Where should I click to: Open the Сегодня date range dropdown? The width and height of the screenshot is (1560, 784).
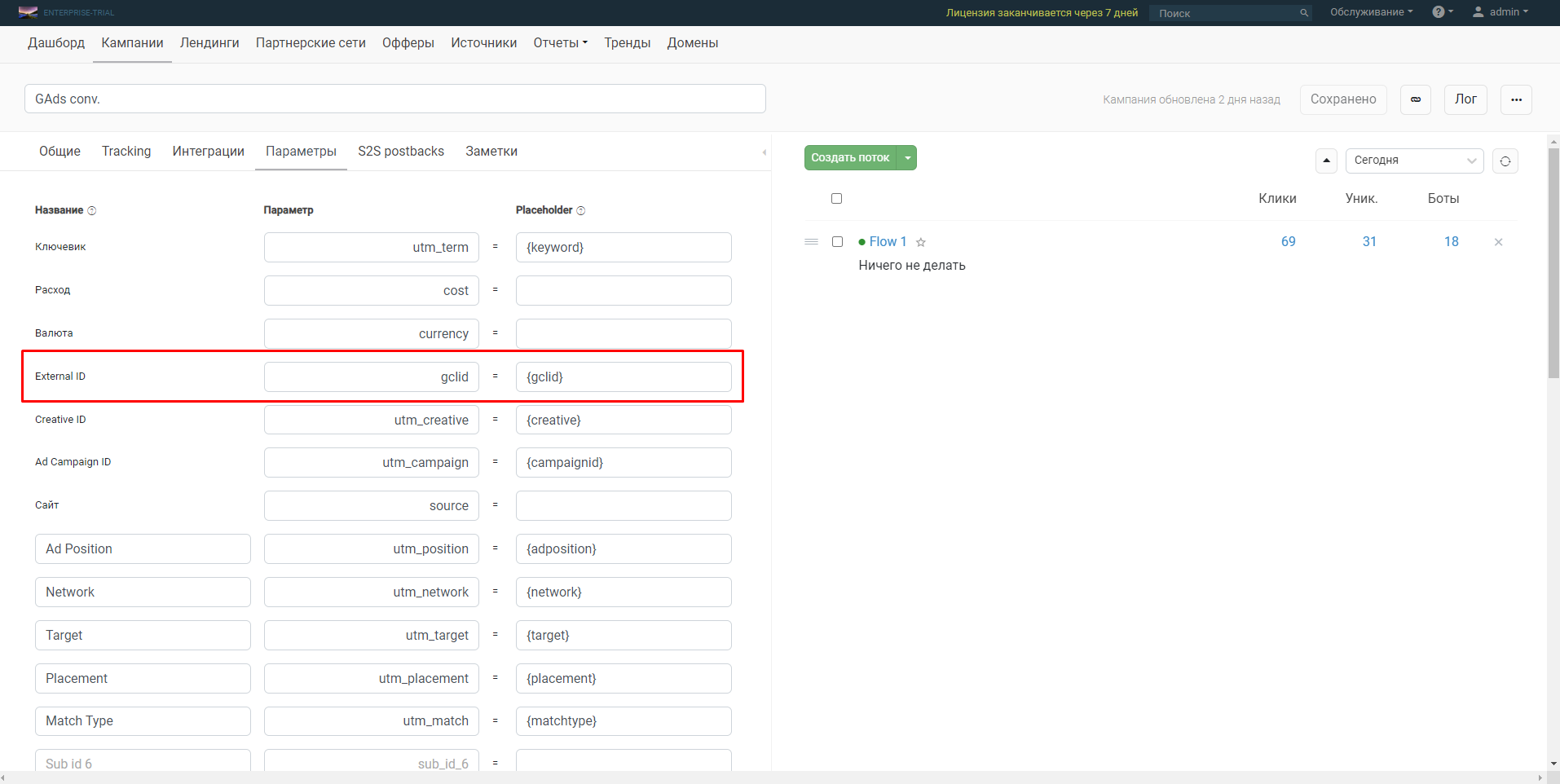[x=1415, y=161]
